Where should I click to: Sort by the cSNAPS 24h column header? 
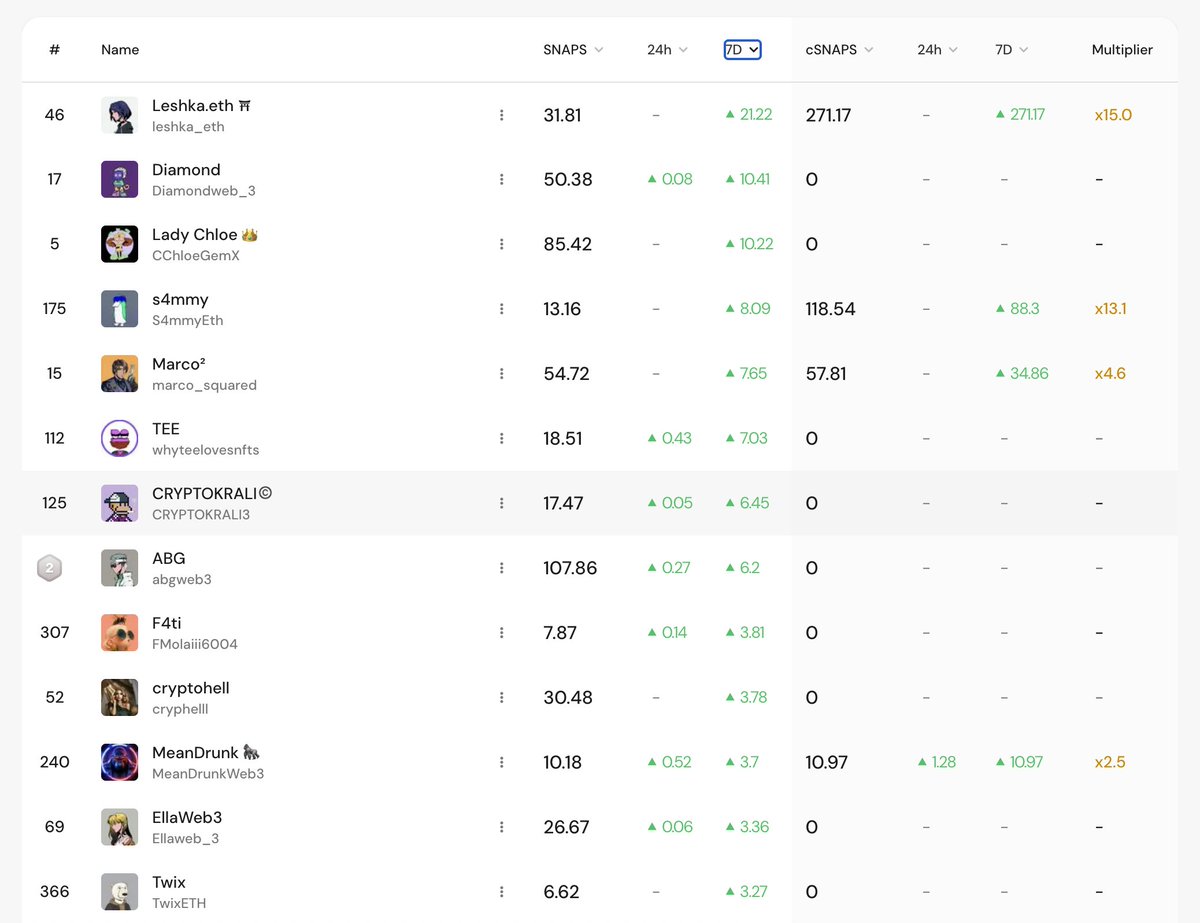coord(937,49)
